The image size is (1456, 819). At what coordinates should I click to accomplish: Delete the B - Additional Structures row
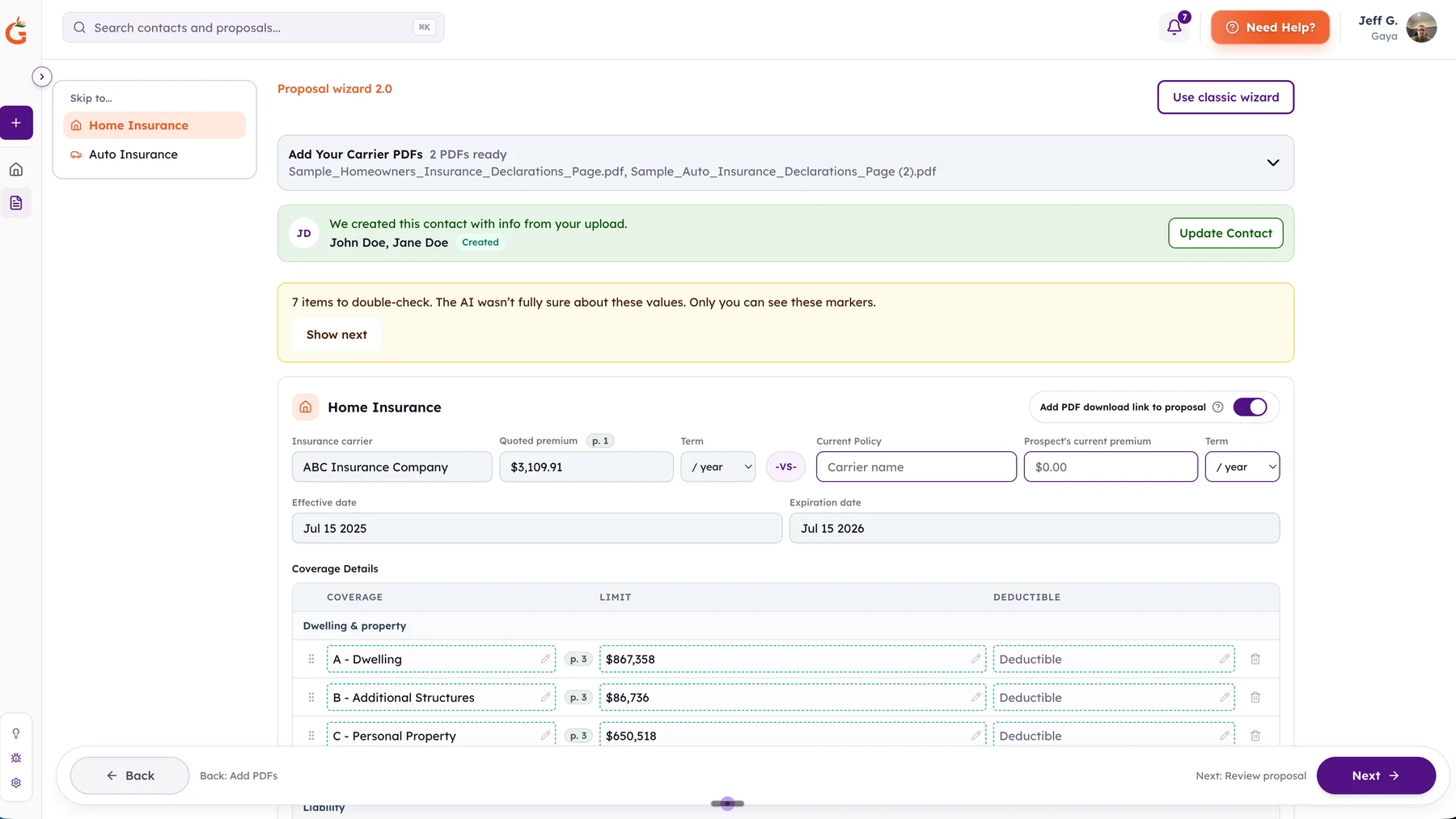click(x=1255, y=697)
